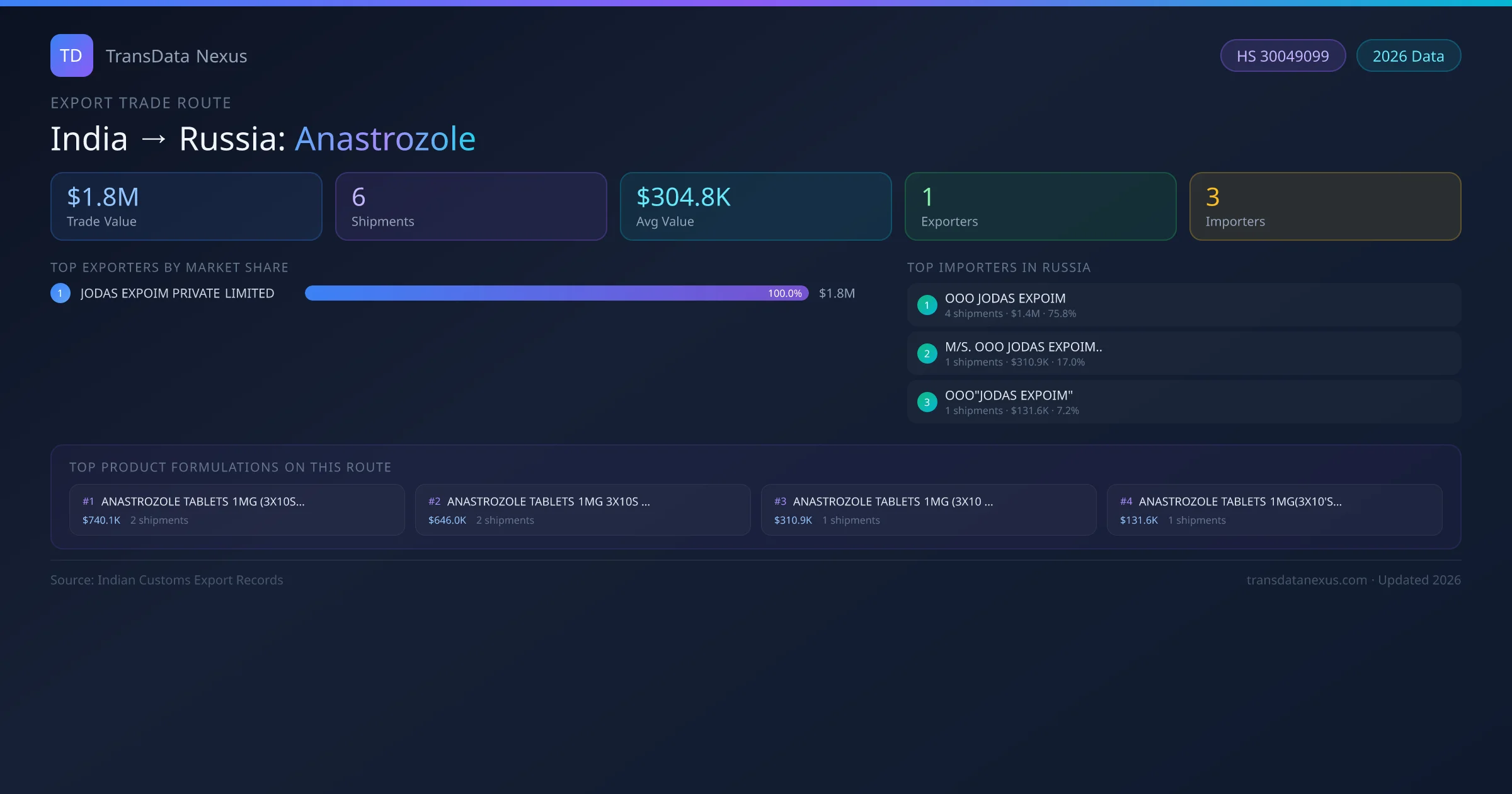1512x794 pixels.
Task: Click the TransData Nexus brand name
Action: 176,56
